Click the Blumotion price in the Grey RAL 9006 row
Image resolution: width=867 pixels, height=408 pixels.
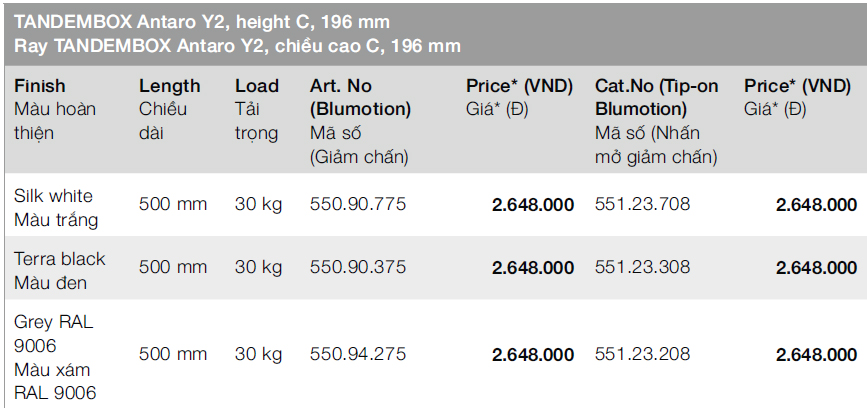tap(533, 355)
